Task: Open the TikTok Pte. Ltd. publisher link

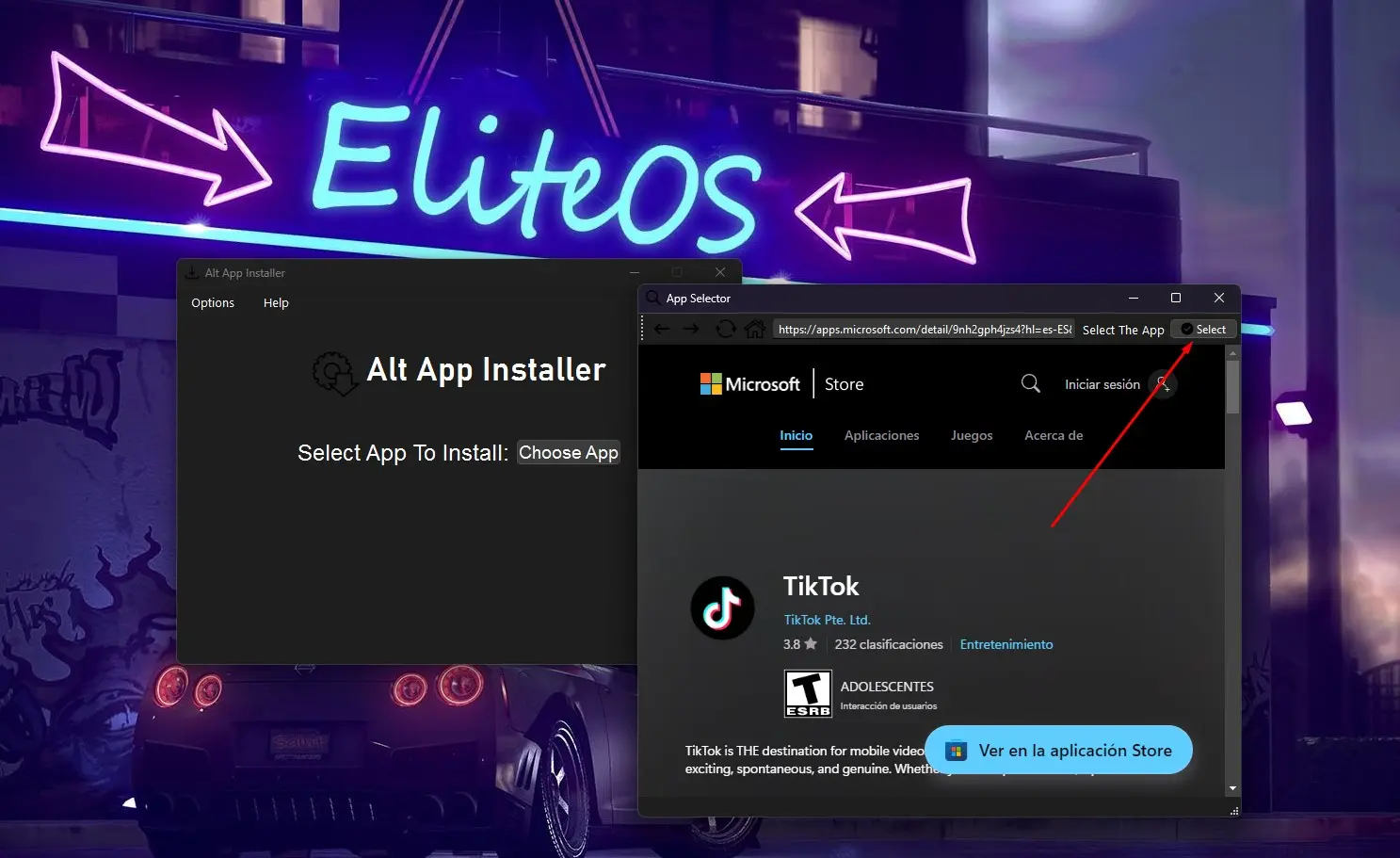Action: (x=826, y=619)
